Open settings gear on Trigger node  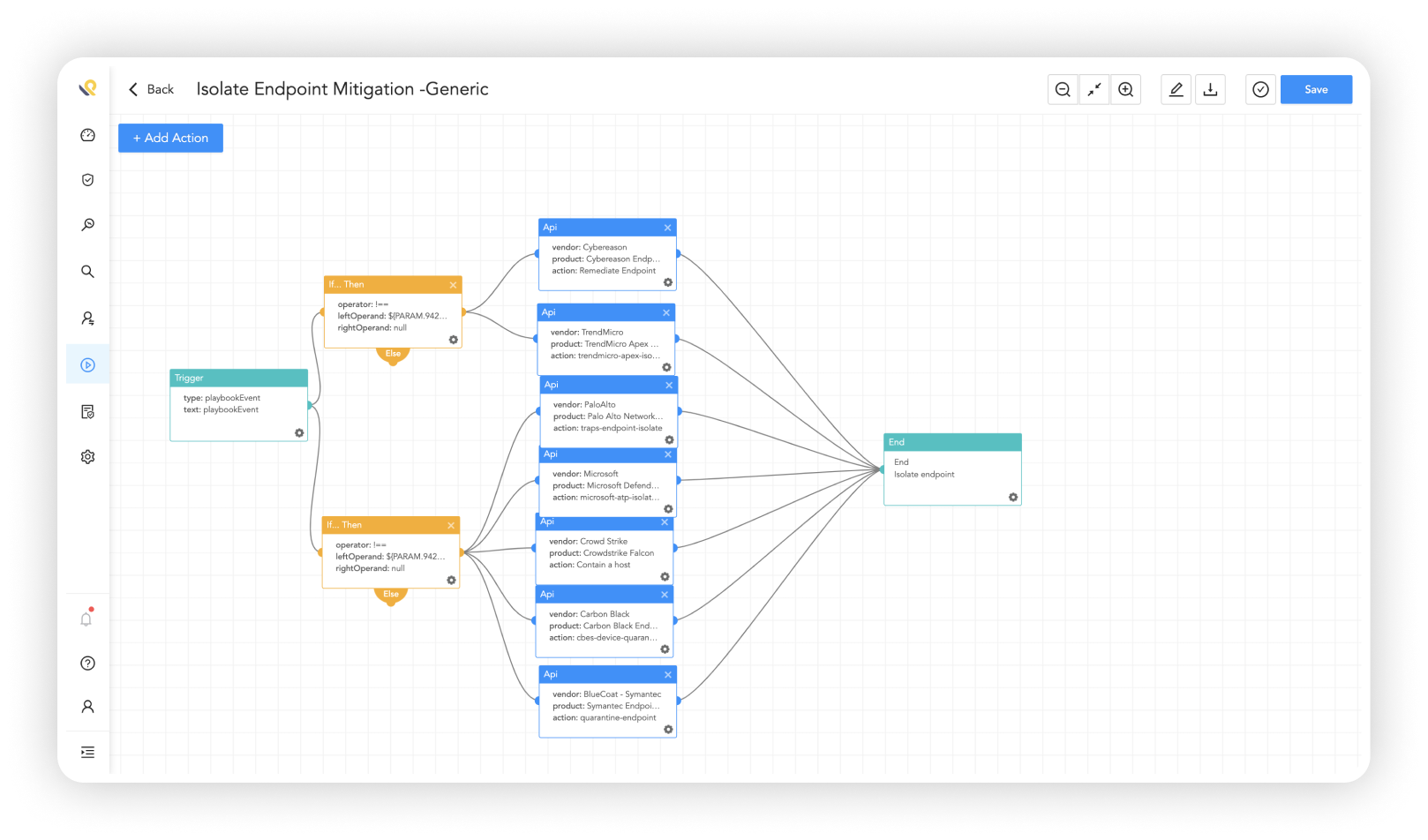pyautogui.click(x=299, y=433)
